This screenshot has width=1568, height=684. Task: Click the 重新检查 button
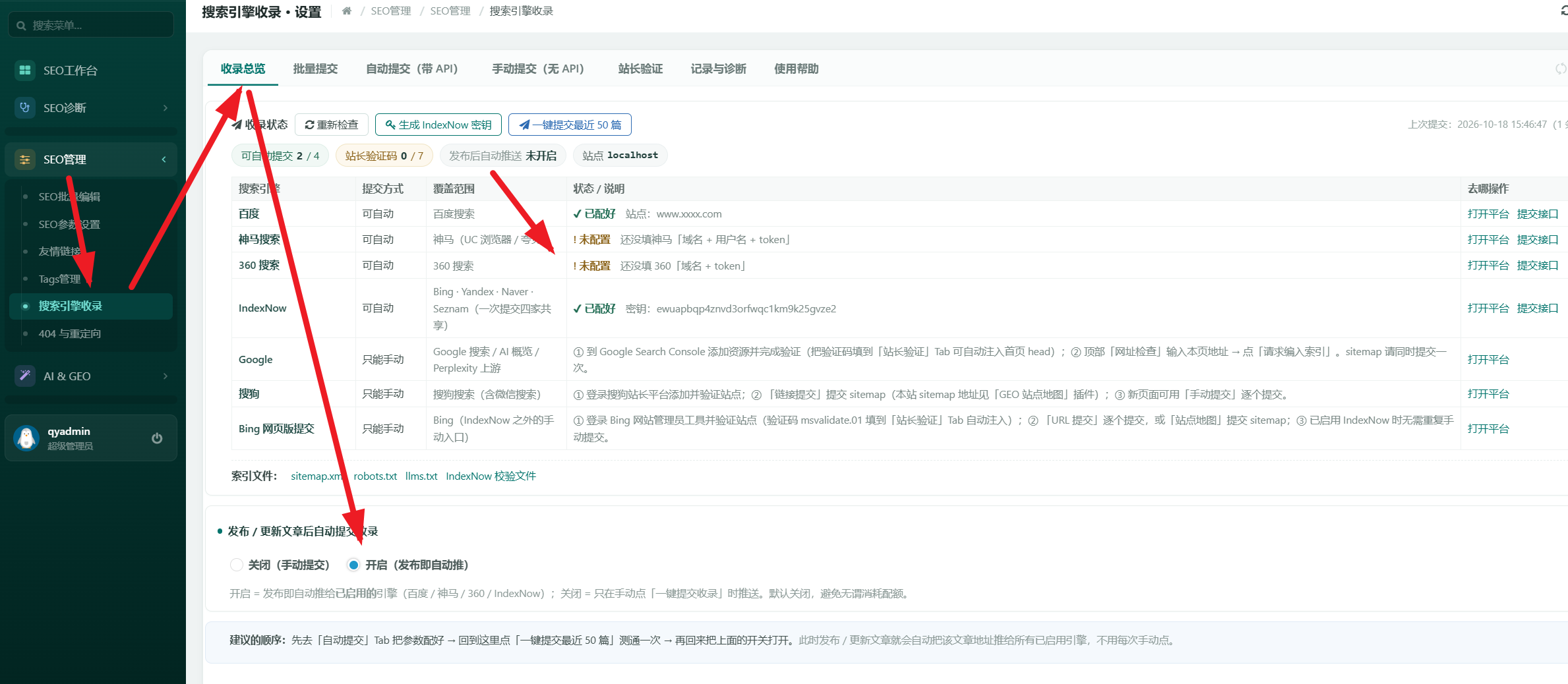[x=331, y=125]
